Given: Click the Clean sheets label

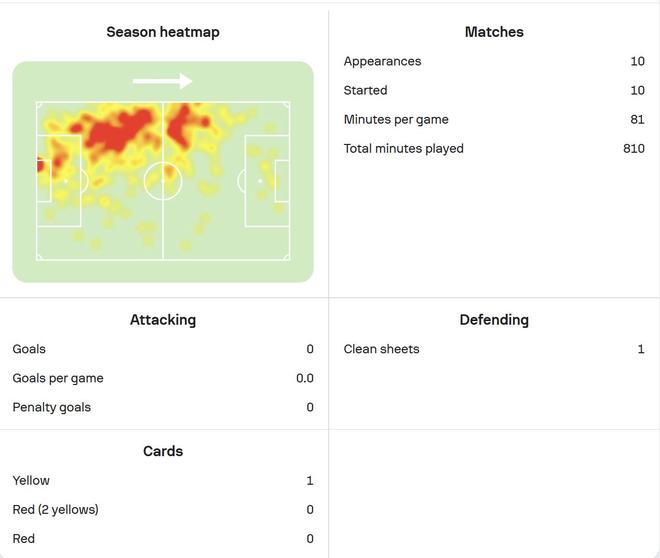Looking at the screenshot, I should (381, 349).
